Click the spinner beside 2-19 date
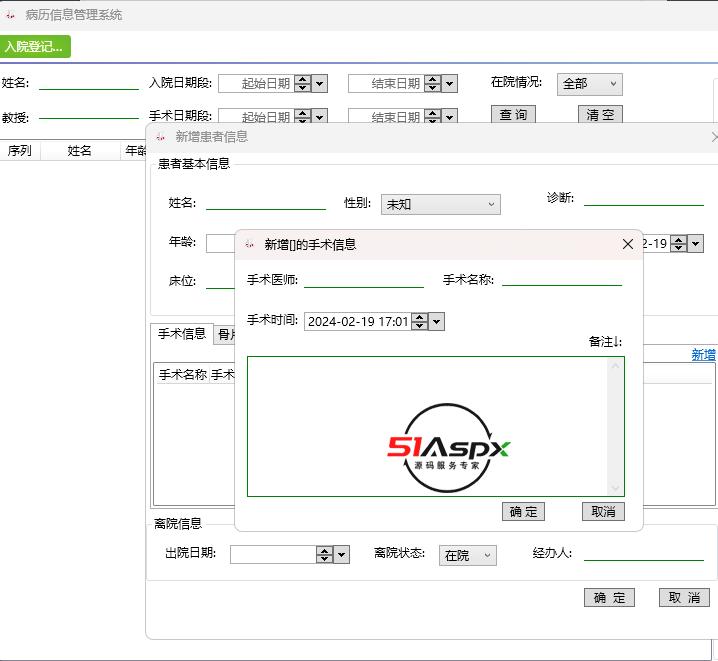Image resolution: width=718 pixels, height=661 pixels. 679,244
